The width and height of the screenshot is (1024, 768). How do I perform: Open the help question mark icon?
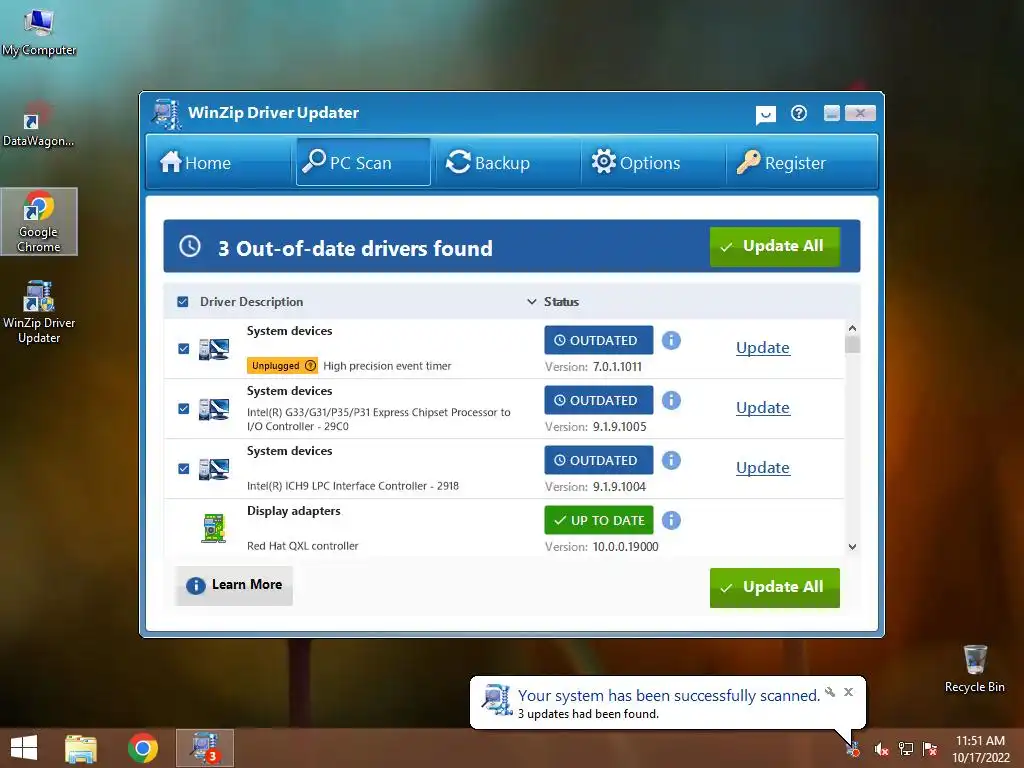(x=798, y=114)
